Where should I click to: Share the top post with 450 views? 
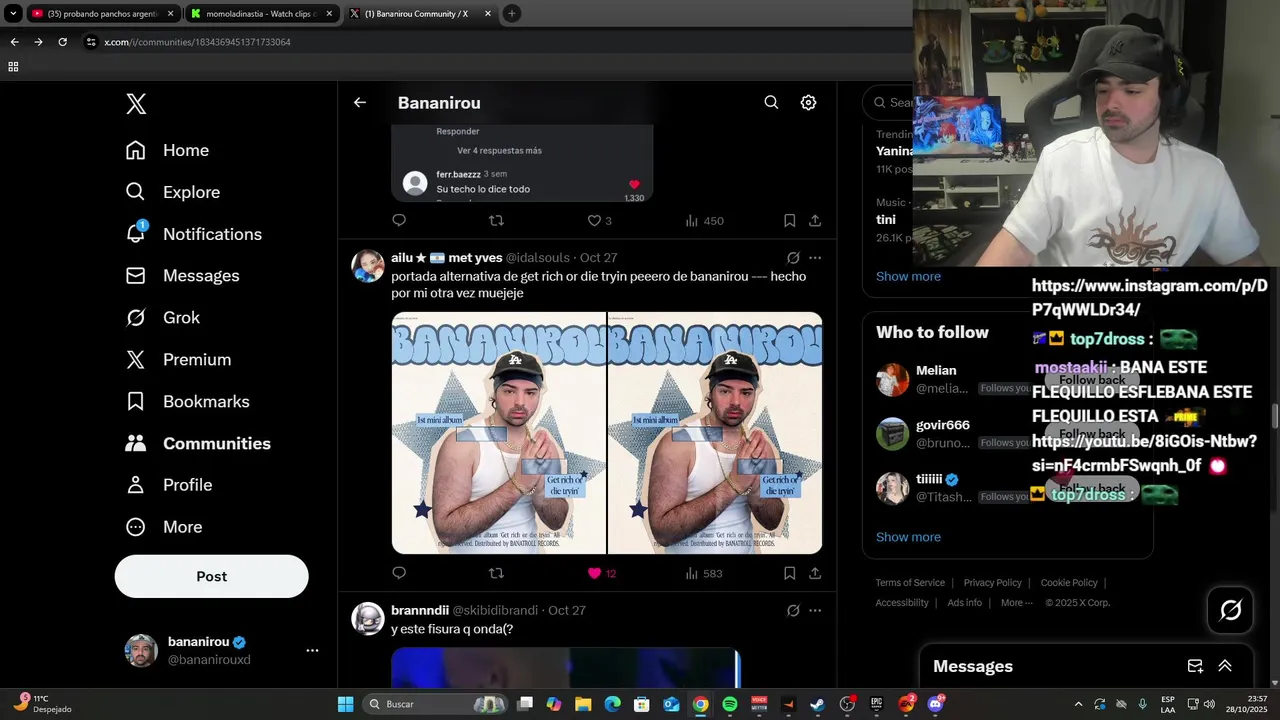[x=815, y=221]
